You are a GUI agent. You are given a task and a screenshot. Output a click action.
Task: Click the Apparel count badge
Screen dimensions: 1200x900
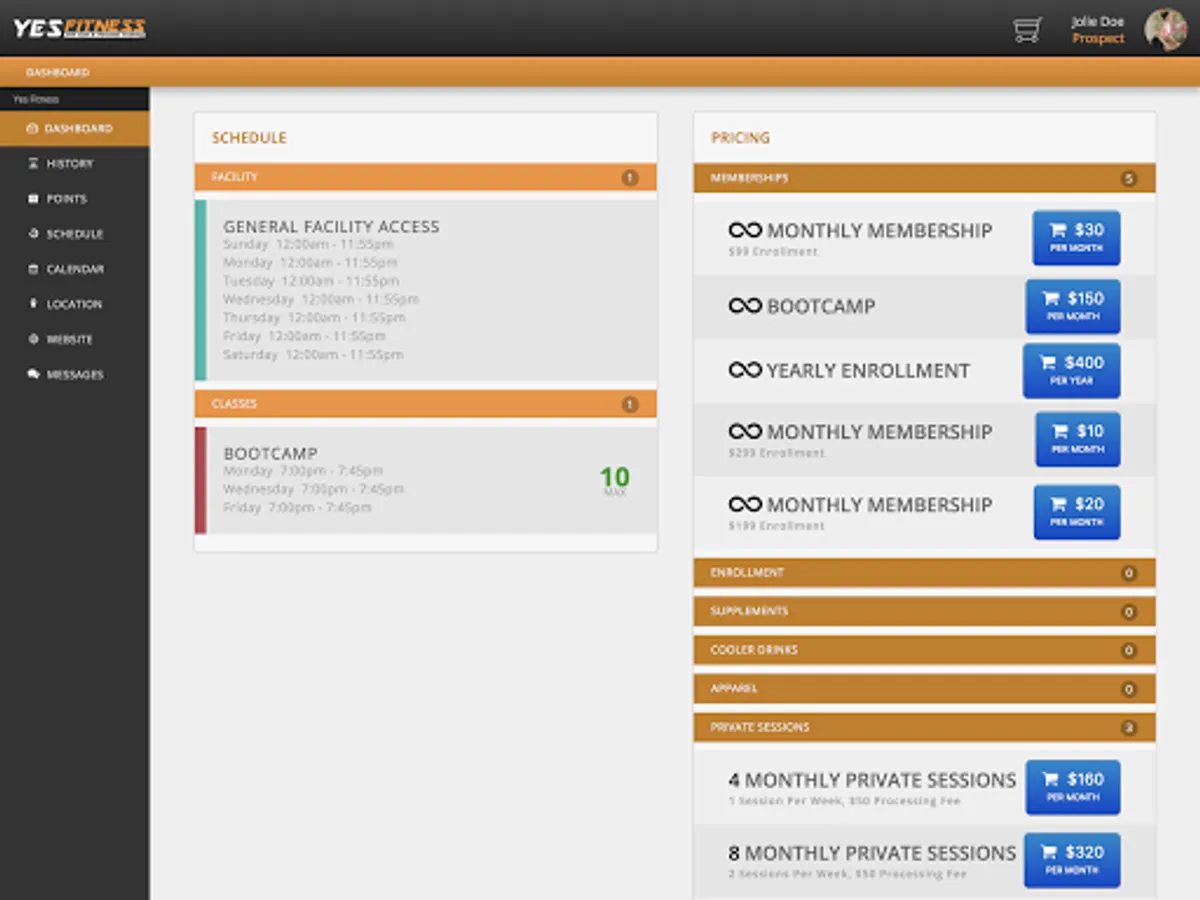[1129, 690]
